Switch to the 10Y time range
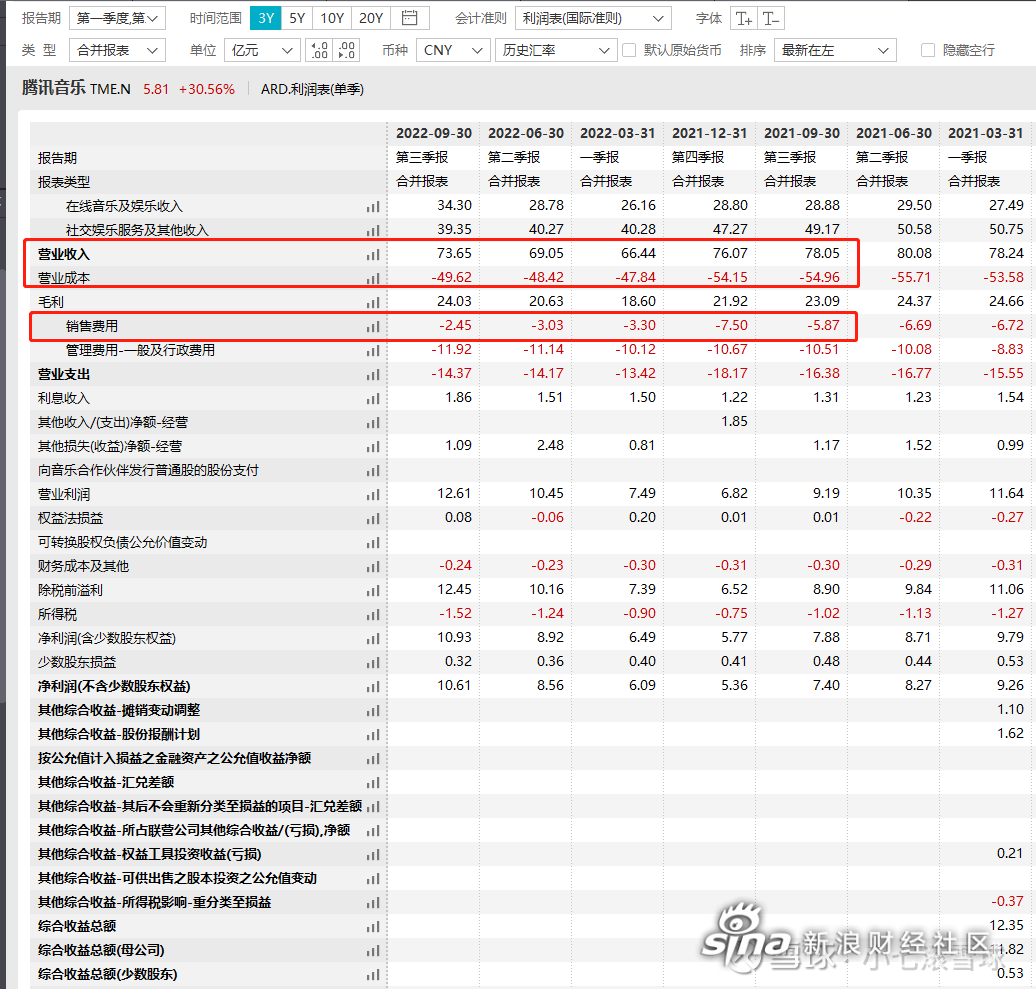 click(332, 18)
